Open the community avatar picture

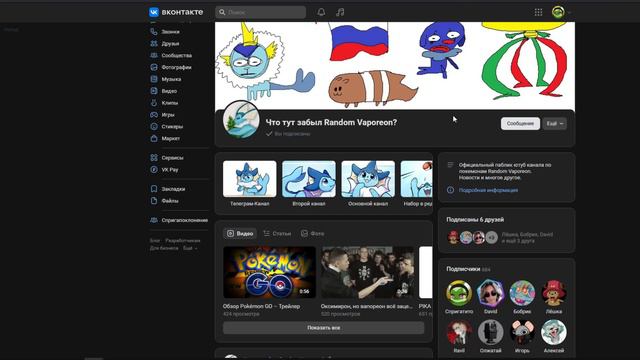pos(241,120)
